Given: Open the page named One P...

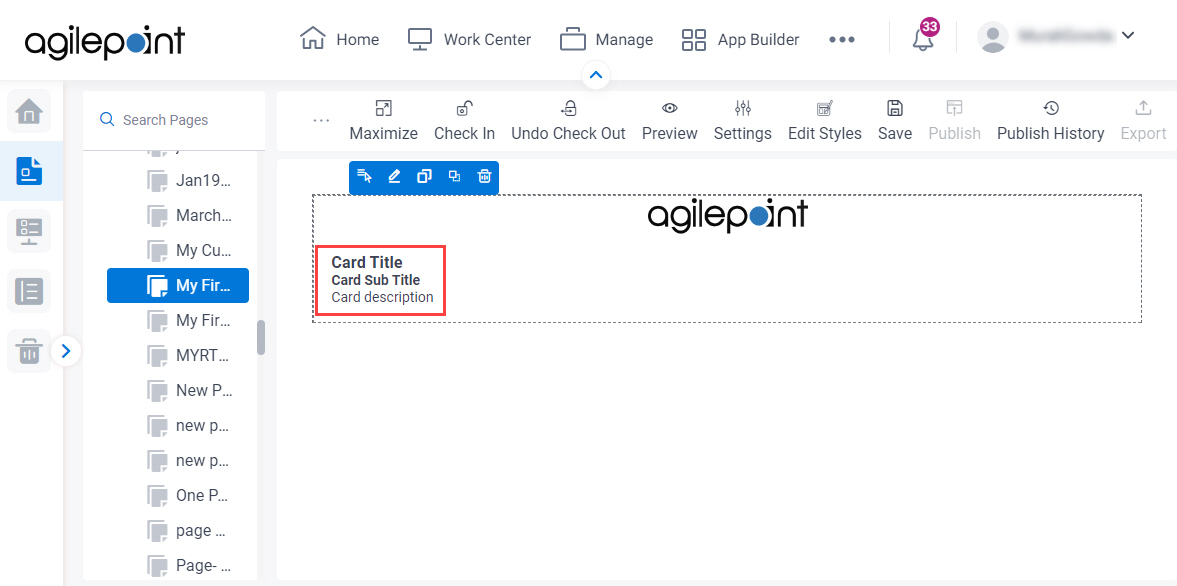Looking at the screenshot, I should click(189, 495).
